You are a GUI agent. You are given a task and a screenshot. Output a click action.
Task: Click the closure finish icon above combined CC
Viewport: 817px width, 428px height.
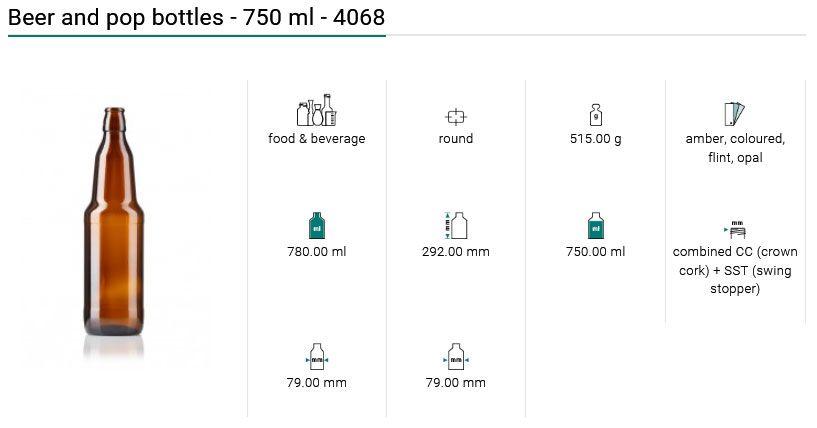point(736,229)
